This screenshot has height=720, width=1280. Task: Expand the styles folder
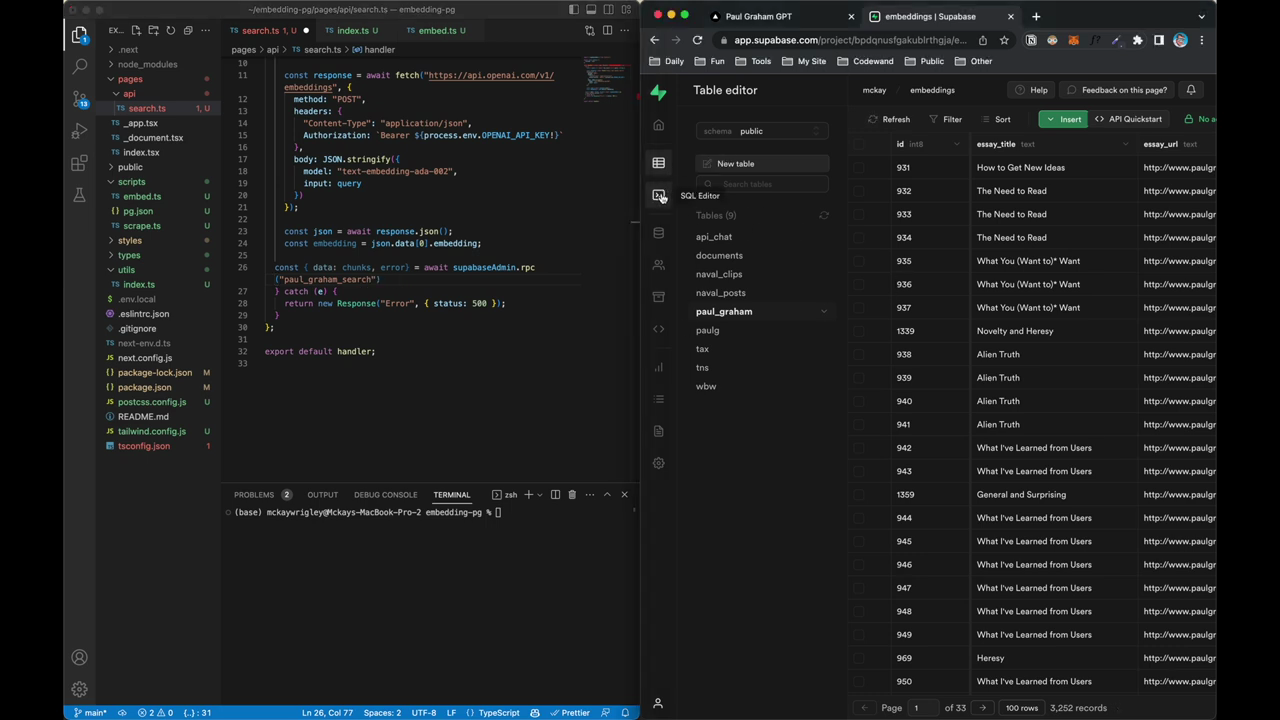click(x=111, y=241)
